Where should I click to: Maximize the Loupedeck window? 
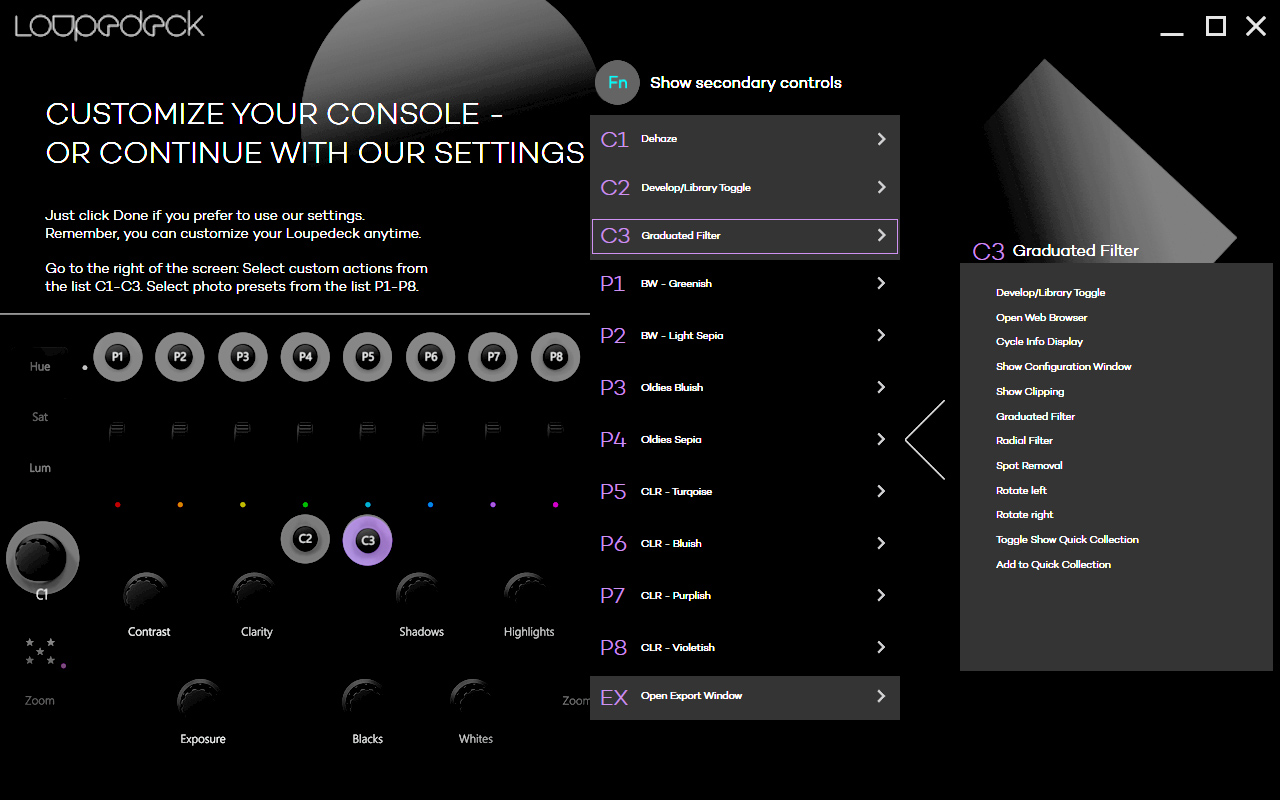(1215, 27)
